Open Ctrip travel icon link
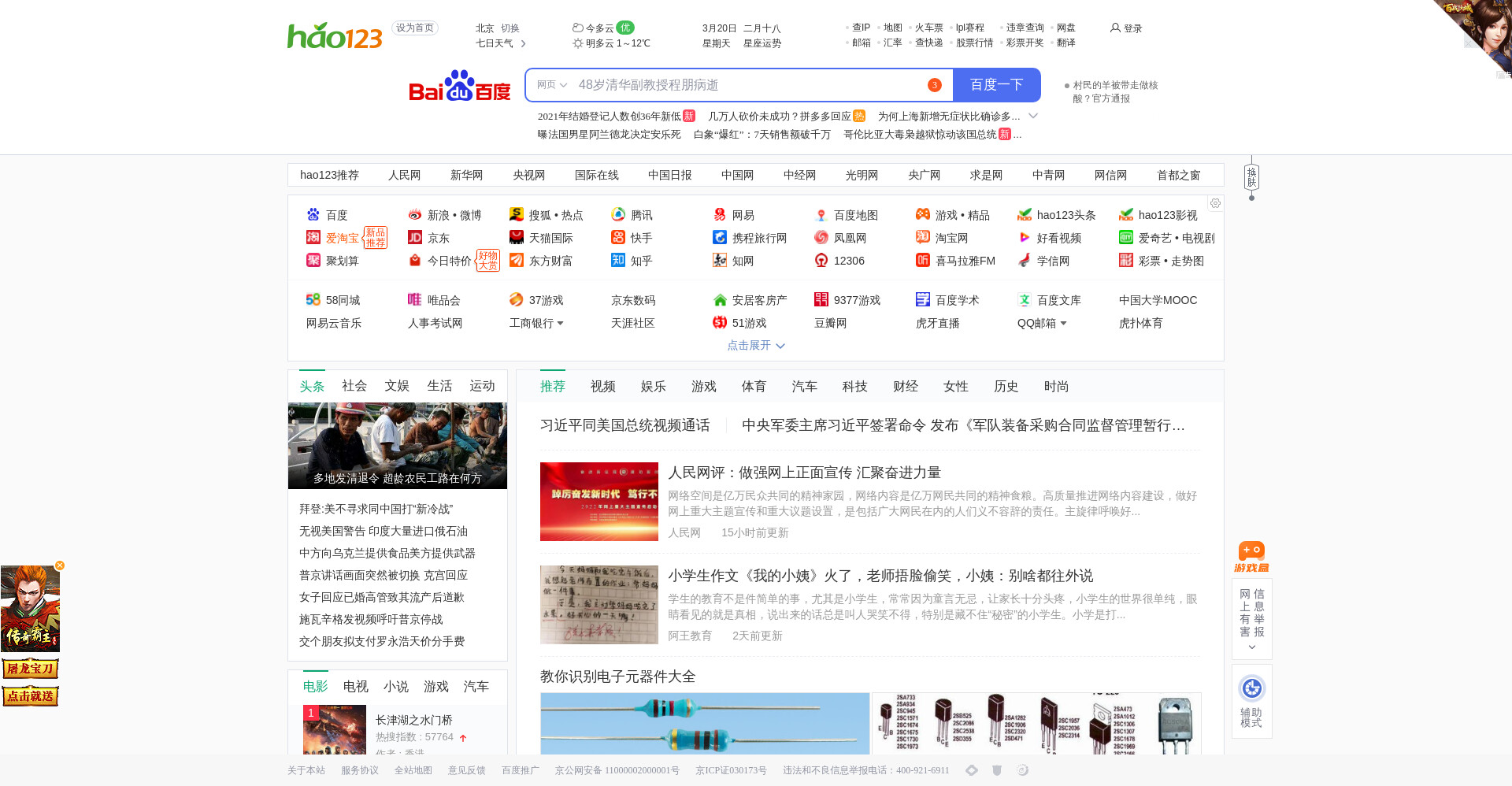Screen dimensions: 1512x786 720,238
